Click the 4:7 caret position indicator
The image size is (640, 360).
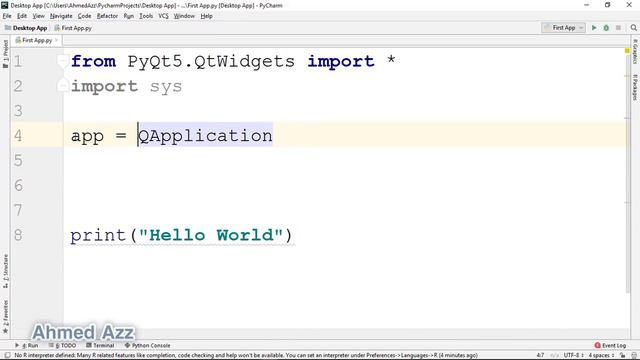540,355
